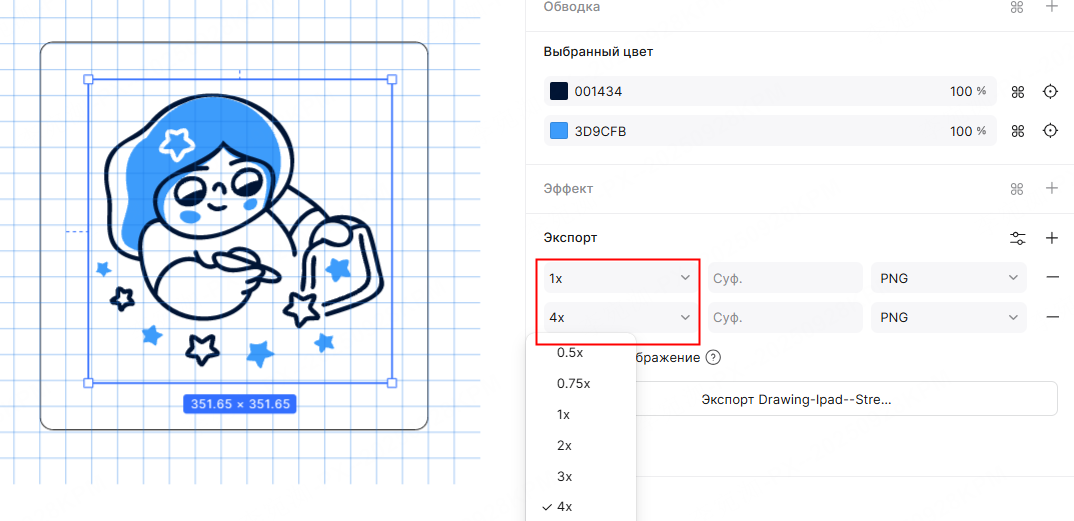Remove the 1x export row

(1052, 277)
